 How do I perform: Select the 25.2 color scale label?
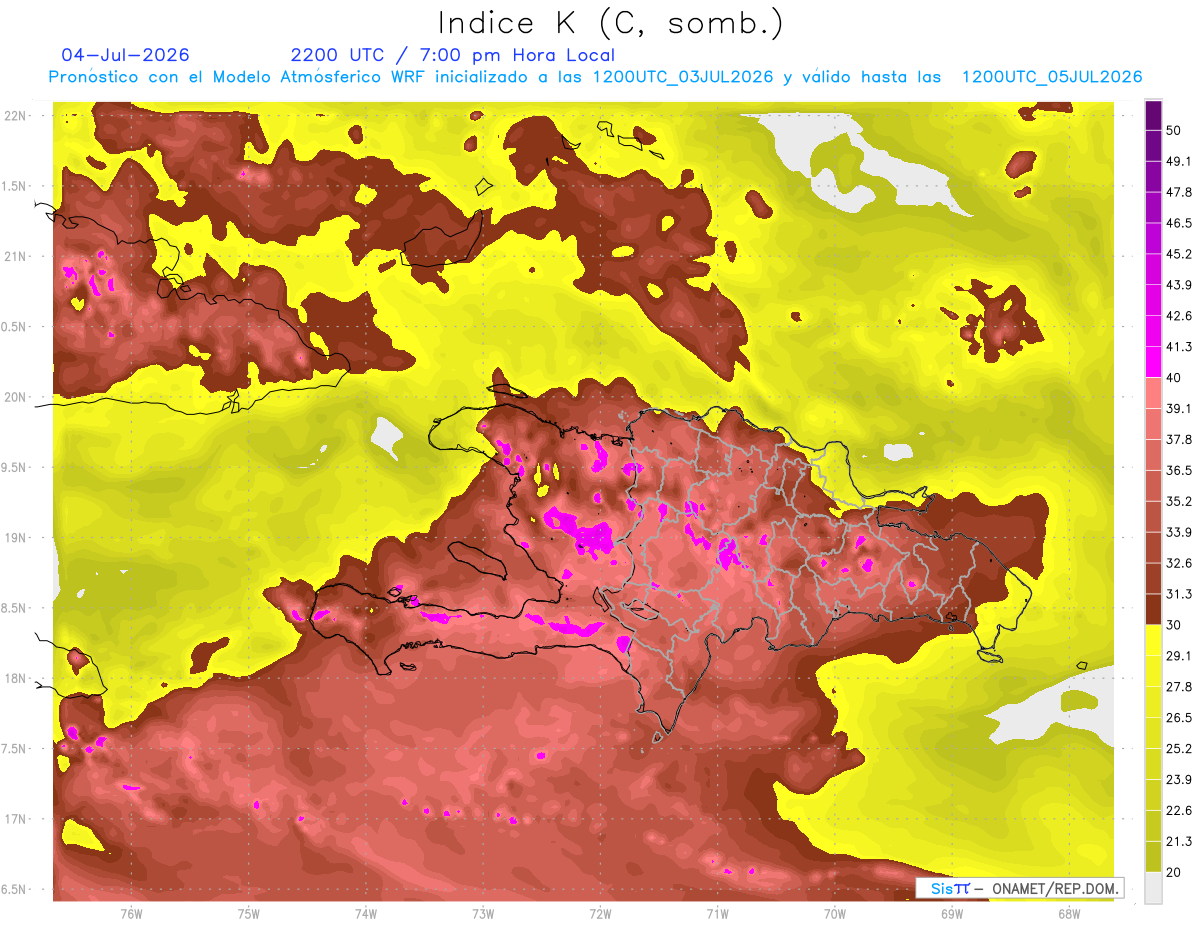click(x=1179, y=748)
